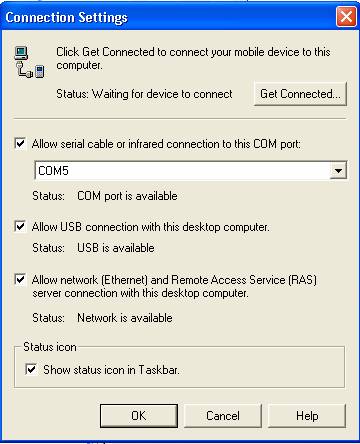This screenshot has width=360, height=444.
Task: Click the 'Status icon' group box heading
Action: point(50,347)
